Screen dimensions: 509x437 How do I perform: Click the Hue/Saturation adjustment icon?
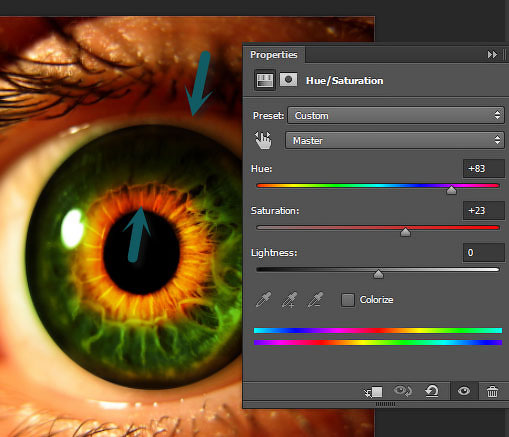coord(265,80)
